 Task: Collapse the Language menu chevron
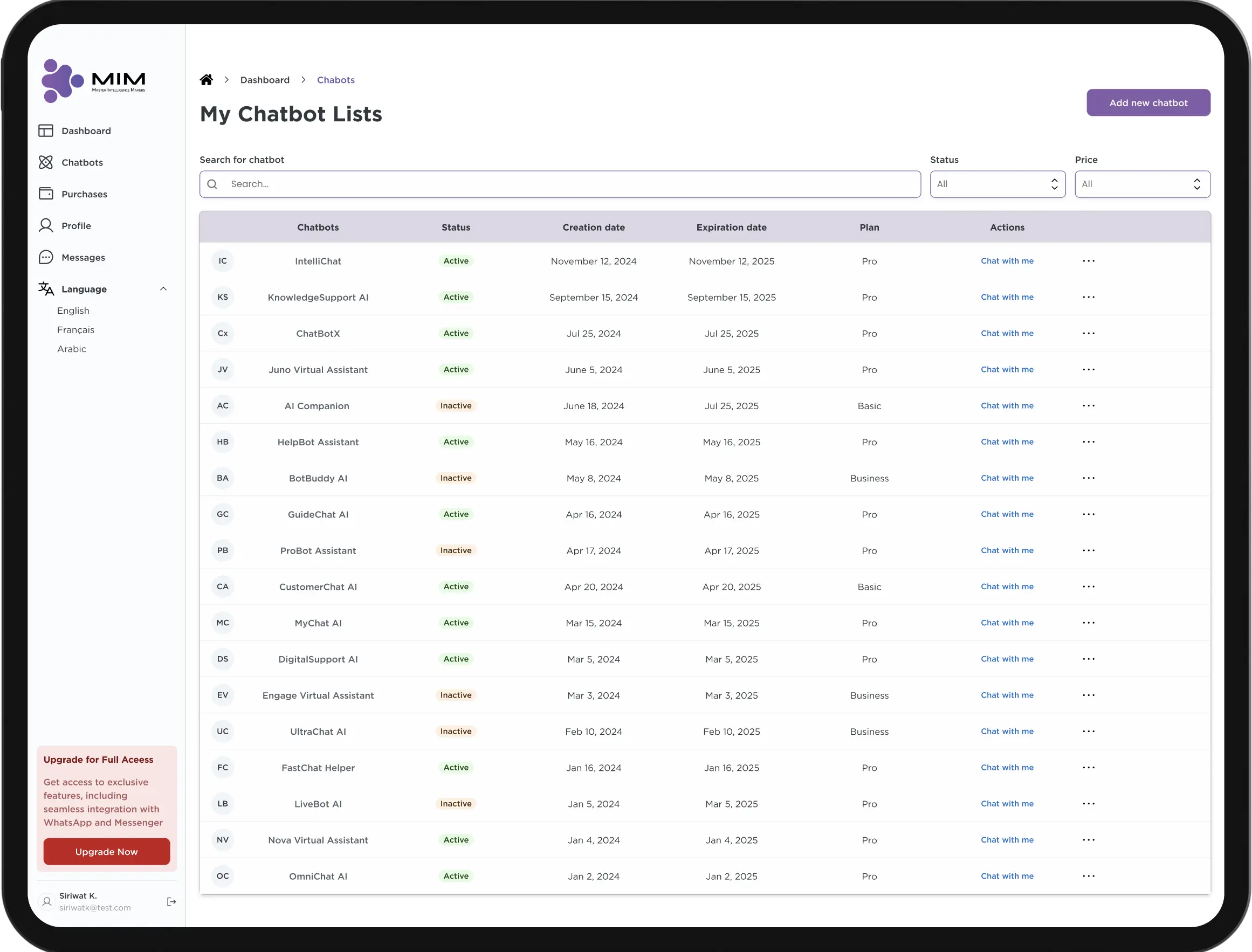tap(163, 289)
